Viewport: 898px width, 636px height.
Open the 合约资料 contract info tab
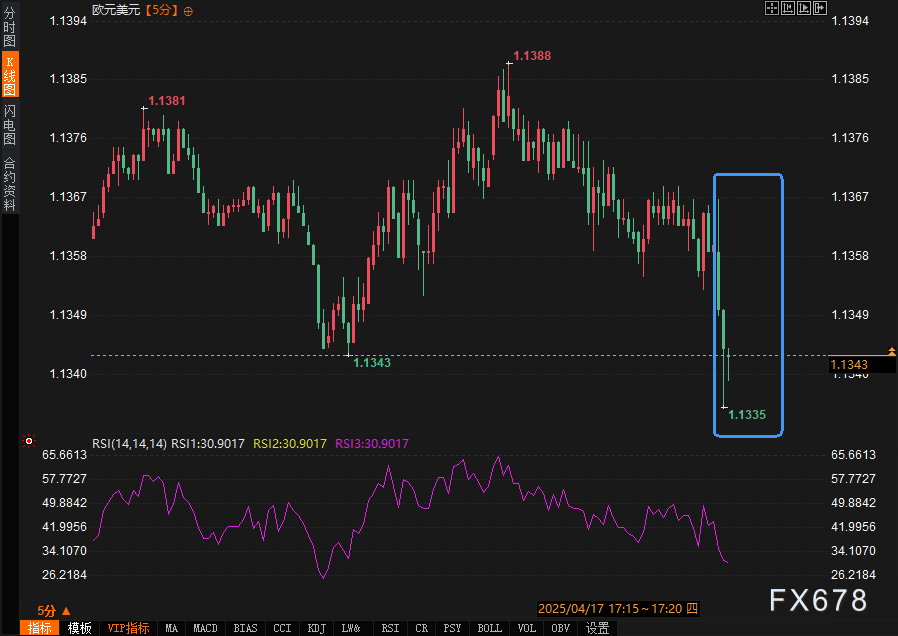pyautogui.click(x=9, y=184)
